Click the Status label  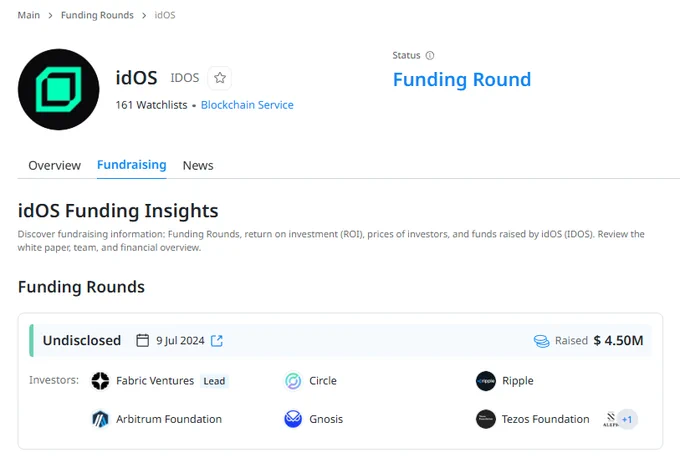(x=406, y=56)
